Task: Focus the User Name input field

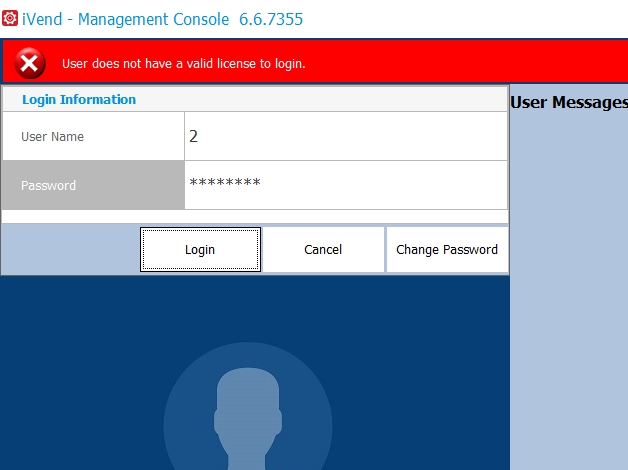Action: coord(346,136)
